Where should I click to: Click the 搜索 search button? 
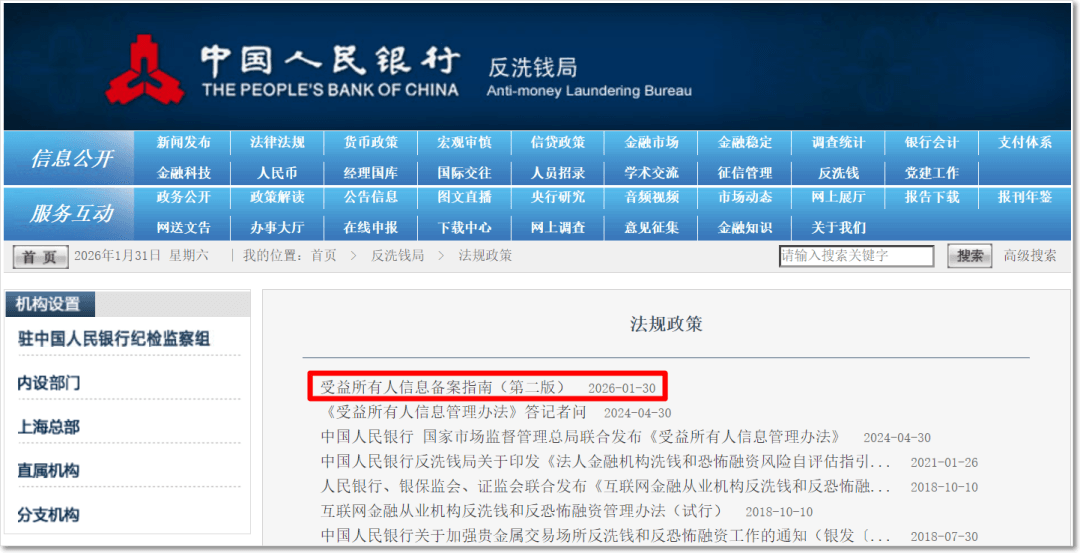tap(970, 255)
